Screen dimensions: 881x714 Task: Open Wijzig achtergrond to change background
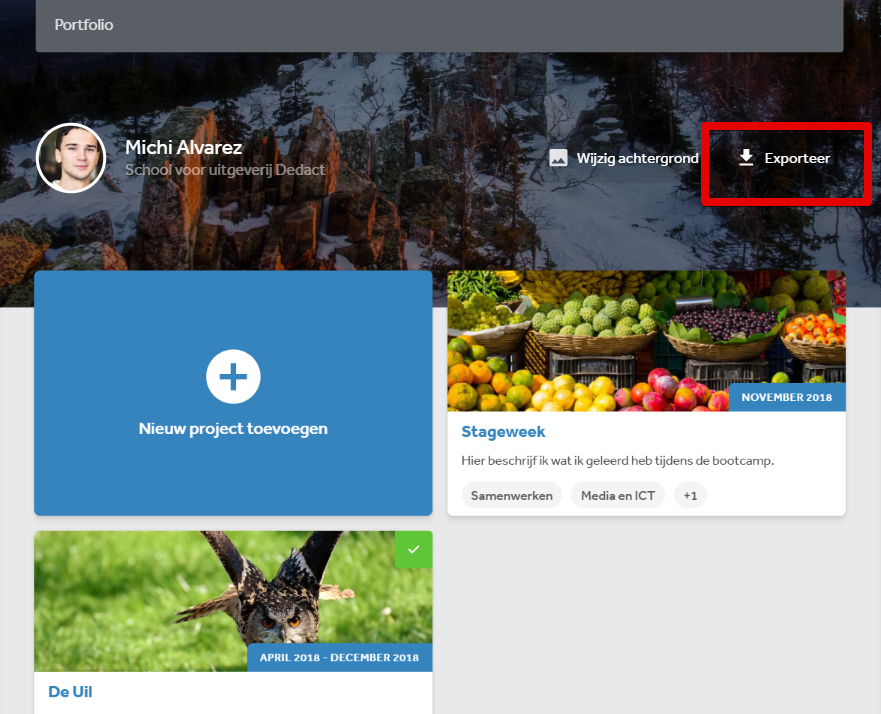[624, 158]
